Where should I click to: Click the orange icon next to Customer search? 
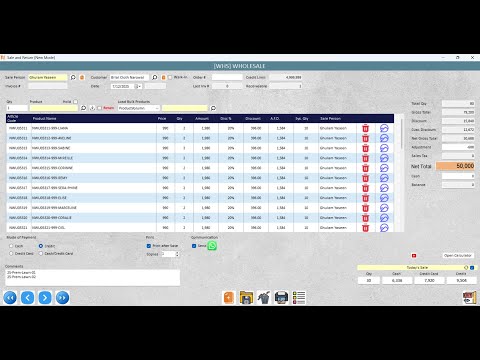coord(163,77)
